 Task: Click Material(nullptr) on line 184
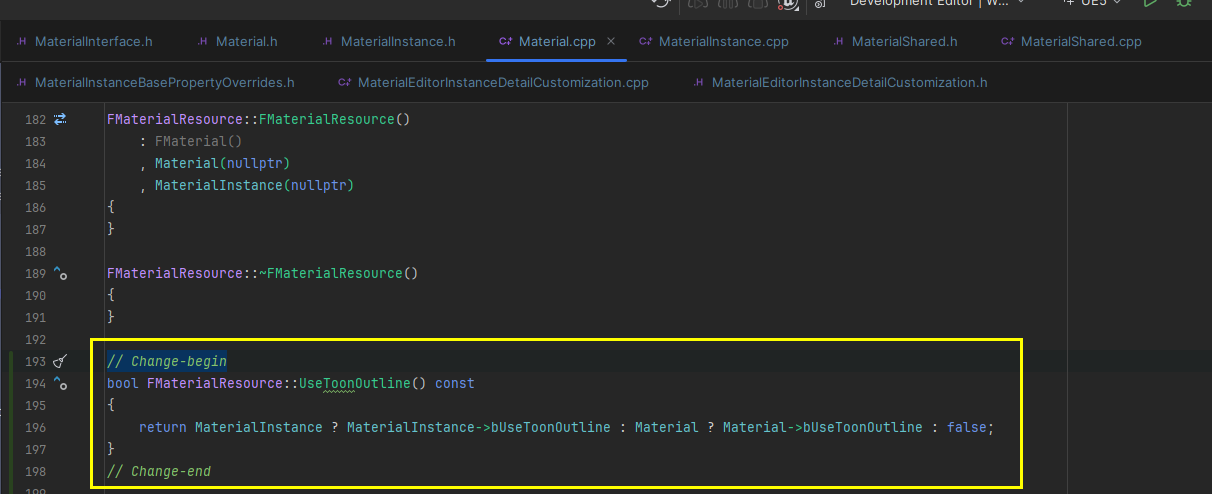pos(222,163)
